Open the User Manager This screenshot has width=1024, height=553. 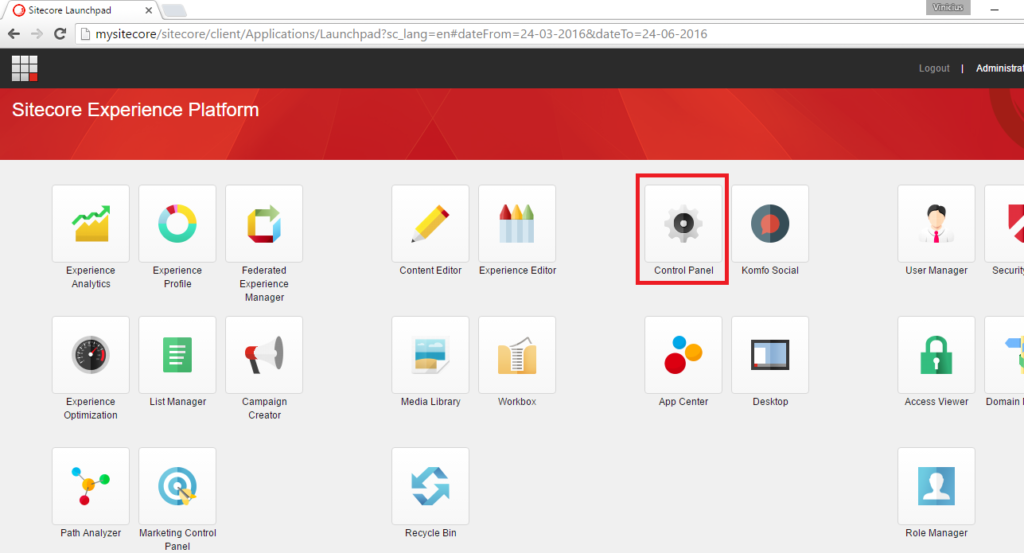[936, 224]
